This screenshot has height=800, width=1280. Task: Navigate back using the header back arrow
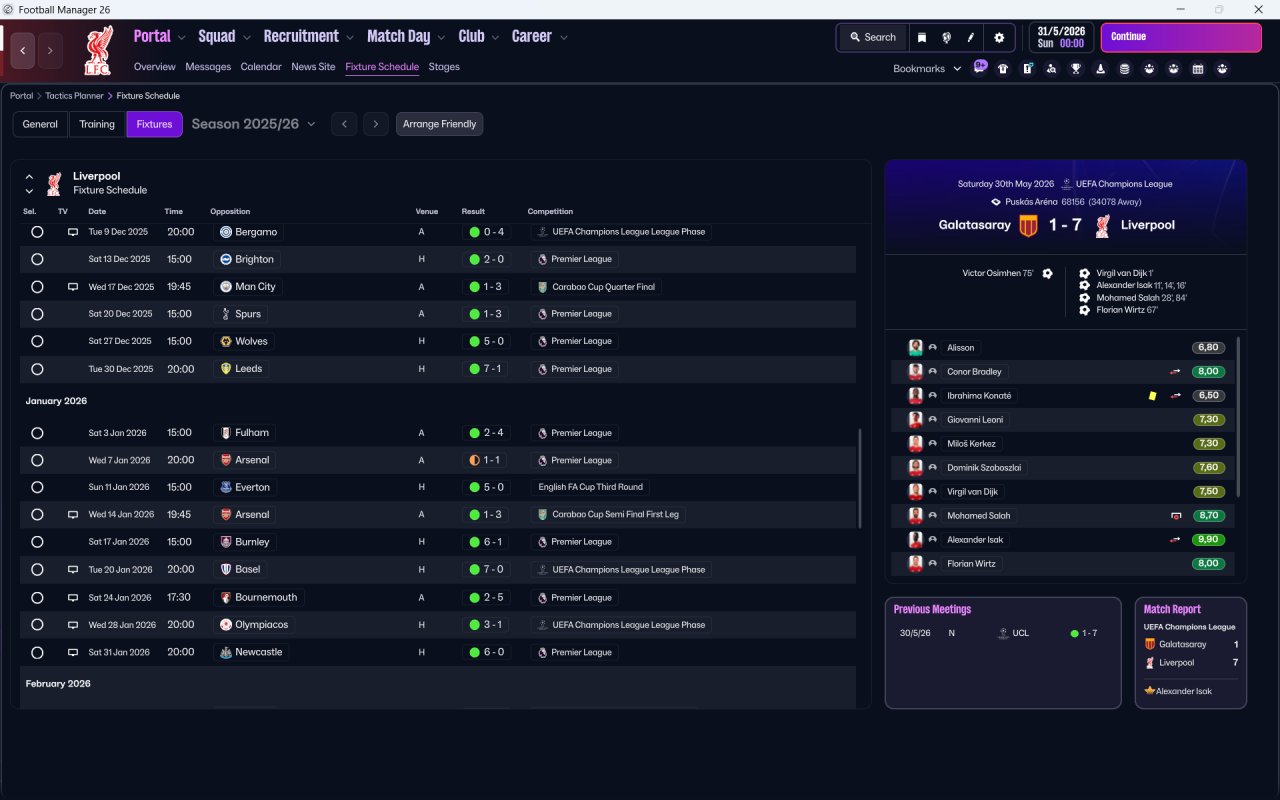(x=23, y=50)
